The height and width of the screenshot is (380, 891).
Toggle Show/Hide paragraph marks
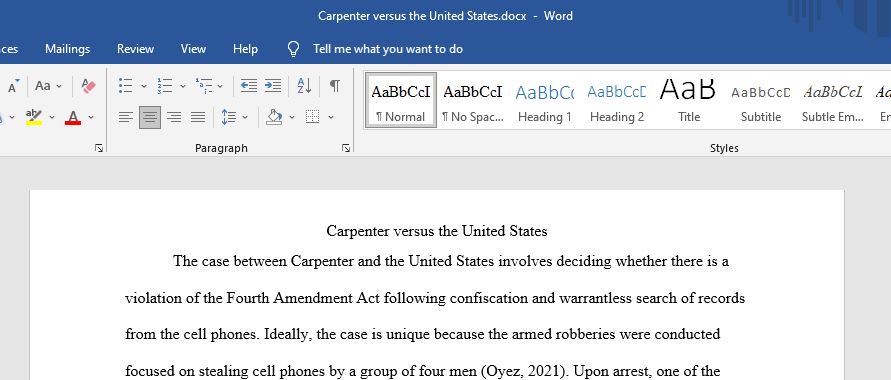(x=335, y=86)
